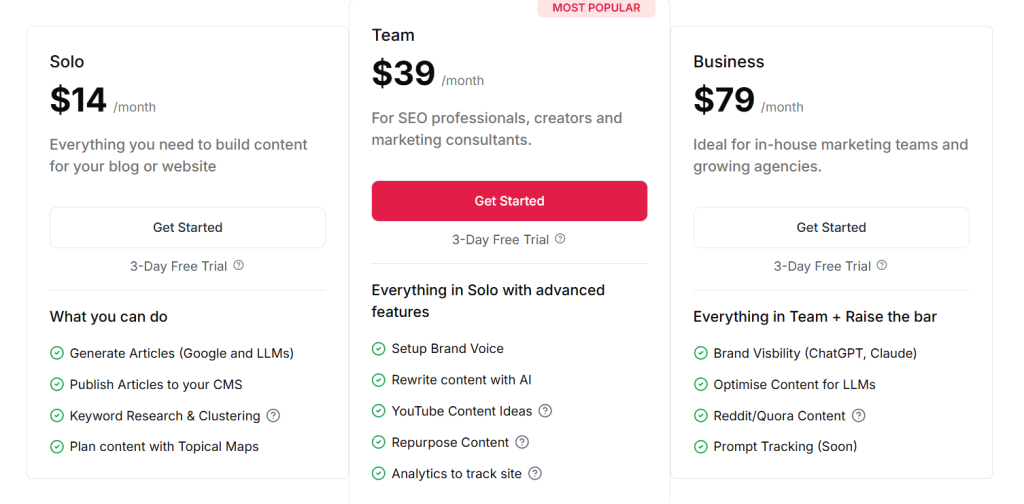This screenshot has height=504, width=1024.
Task: Show info icon beside Business 3-Day Free Trial
Action: click(x=882, y=266)
